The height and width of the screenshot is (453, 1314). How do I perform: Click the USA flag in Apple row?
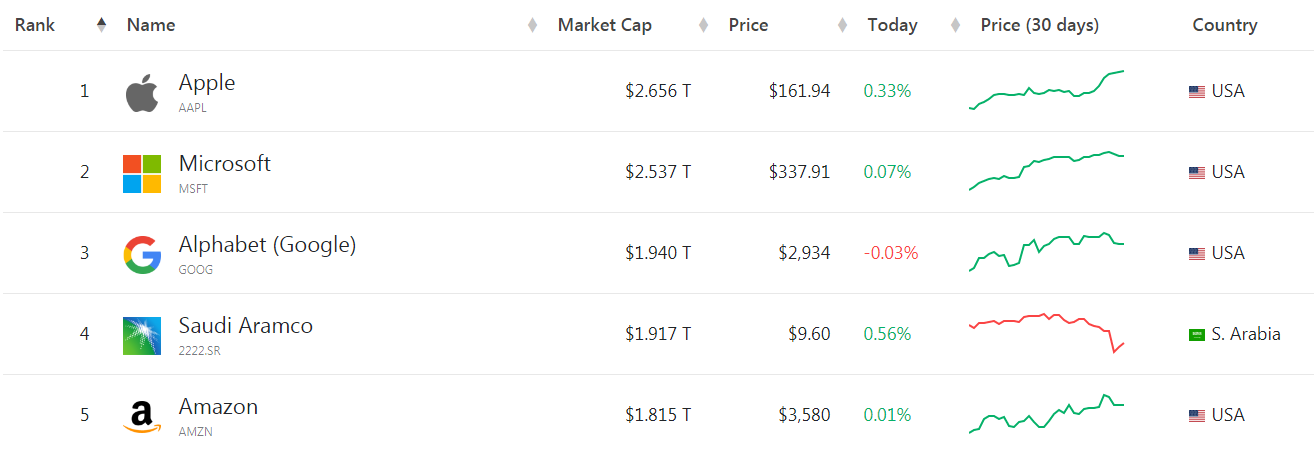coord(1196,92)
